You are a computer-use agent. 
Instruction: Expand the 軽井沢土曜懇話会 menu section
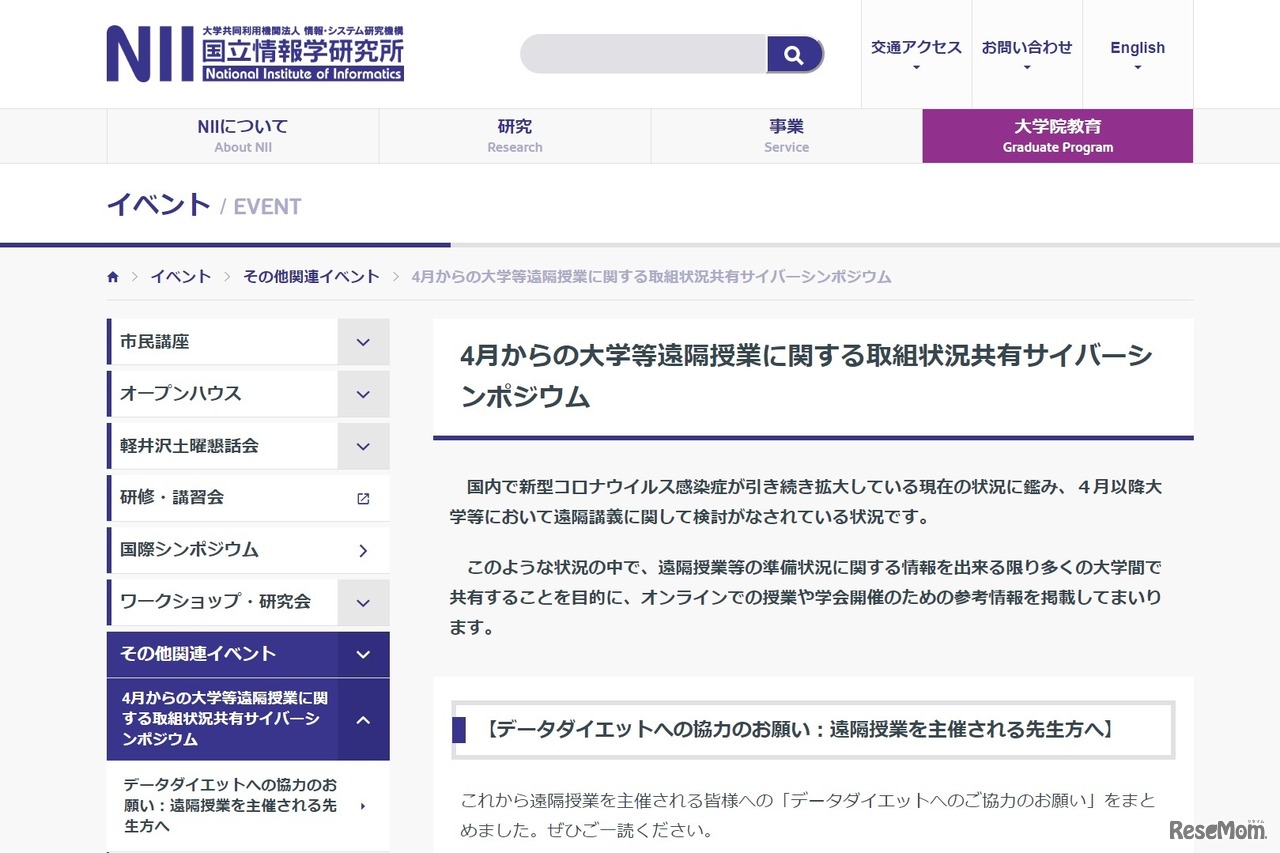click(363, 446)
